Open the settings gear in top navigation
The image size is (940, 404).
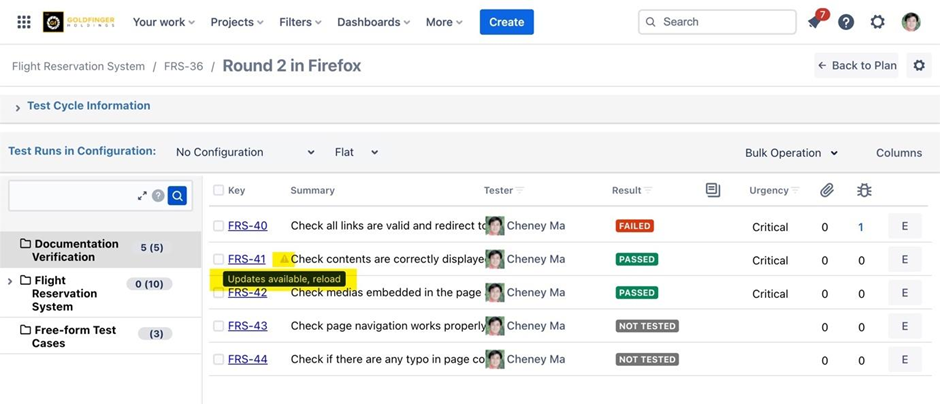point(877,22)
